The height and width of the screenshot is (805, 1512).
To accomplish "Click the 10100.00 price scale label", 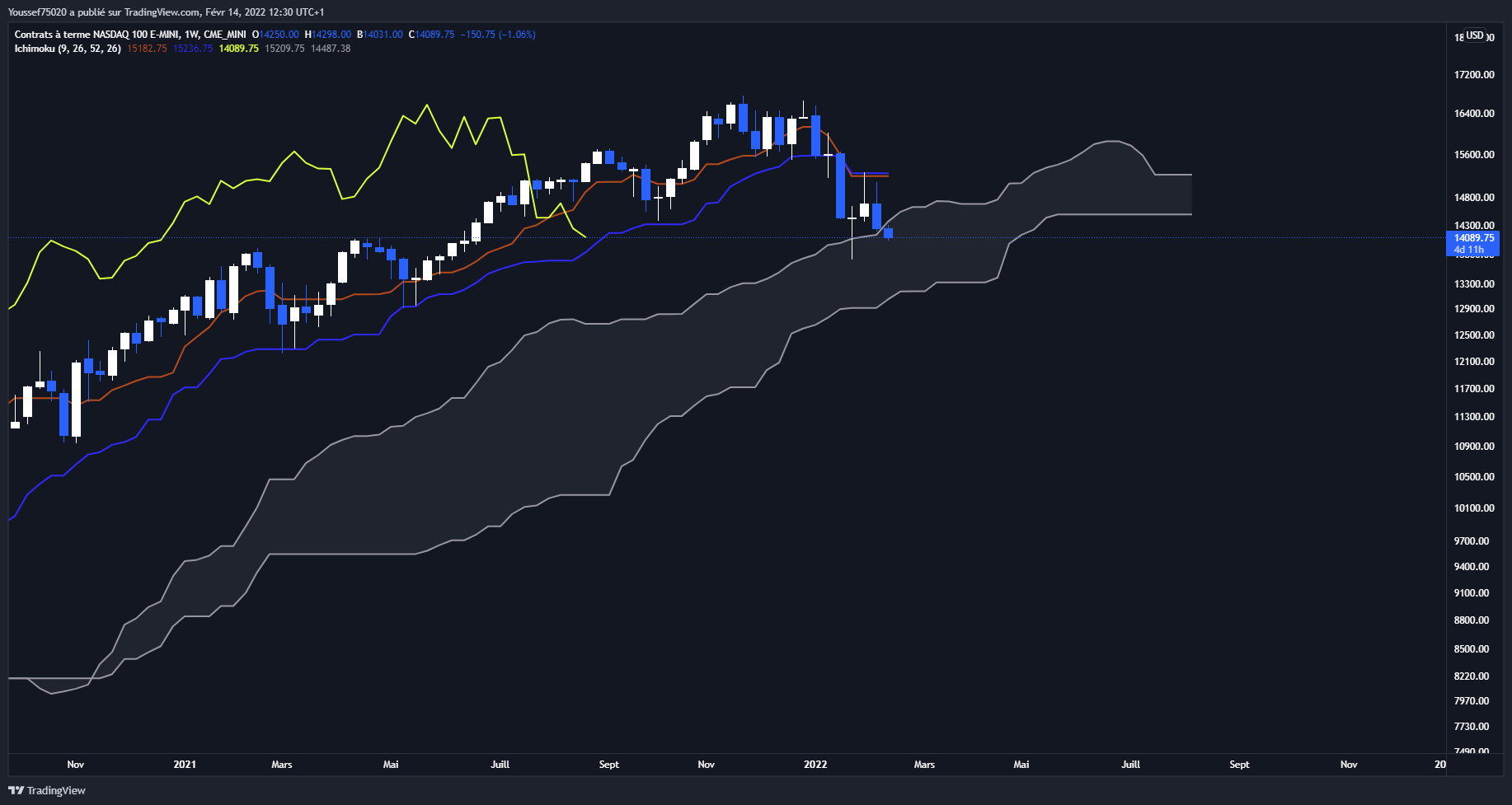I will coord(1474,508).
